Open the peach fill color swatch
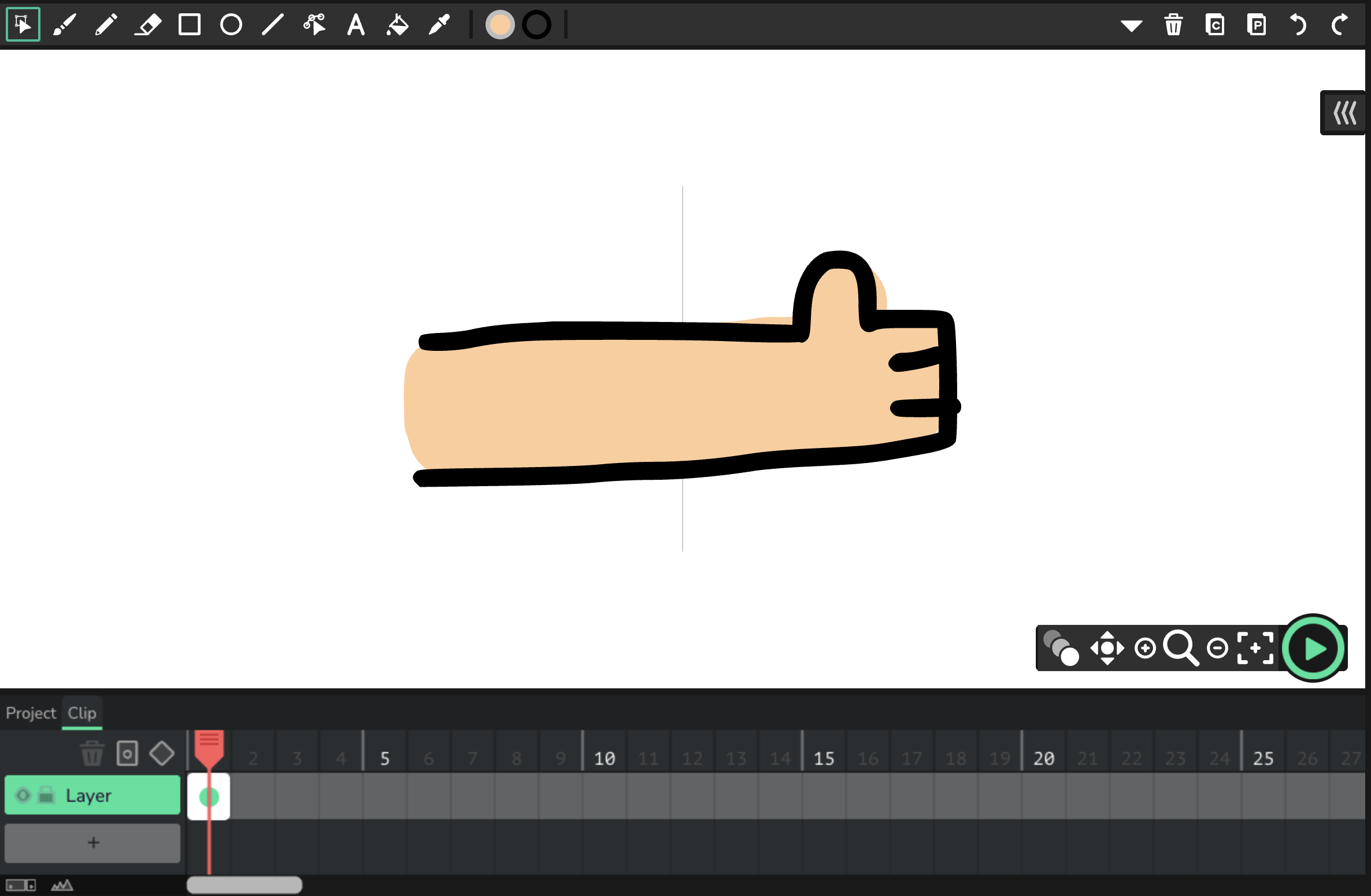The width and height of the screenshot is (1371, 896). pyautogui.click(x=500, y=24)
